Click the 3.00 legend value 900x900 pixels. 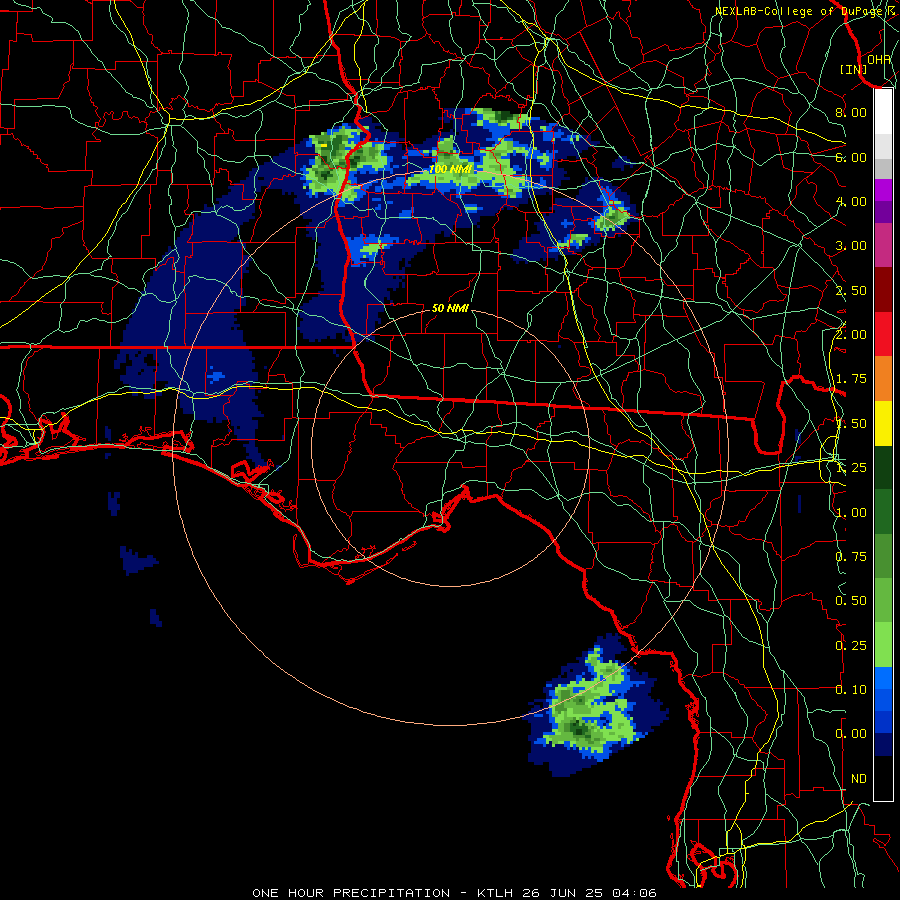coord(851,246)
